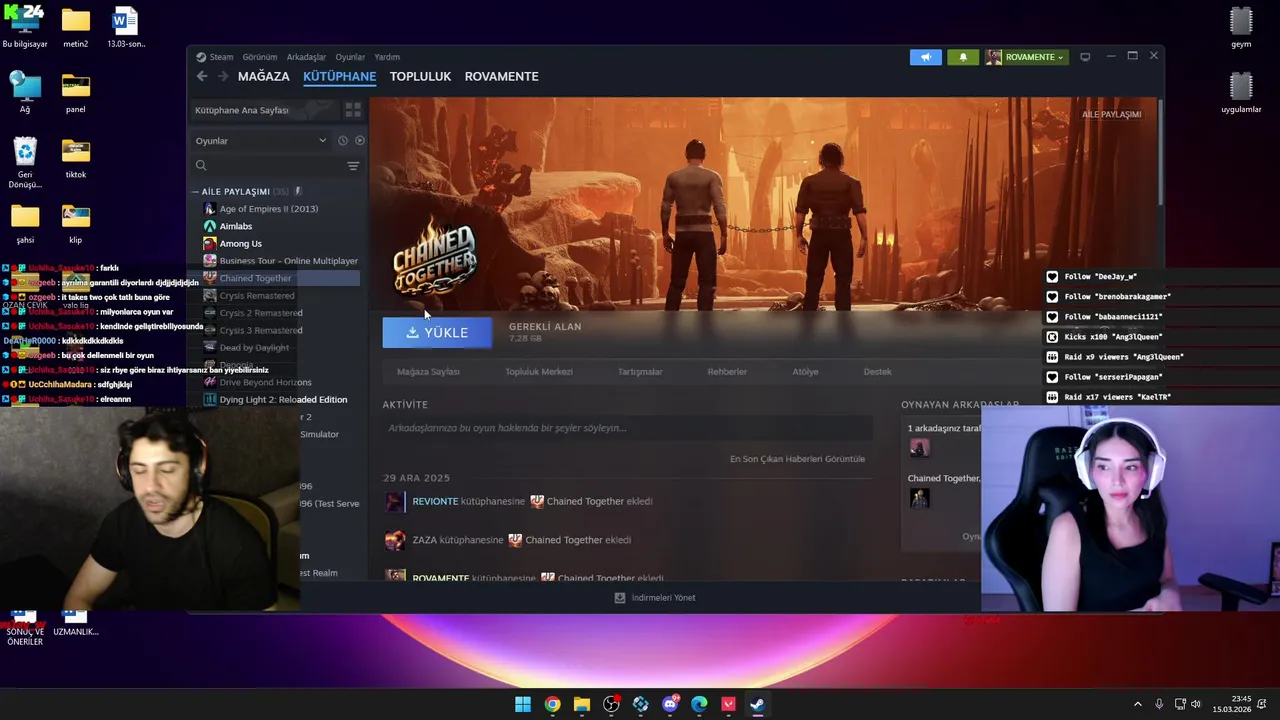Viewport: 1280px width, 720px height.
Task: Open the Geri Dönüşüm recycle bin icon
Action: point(25,163)
